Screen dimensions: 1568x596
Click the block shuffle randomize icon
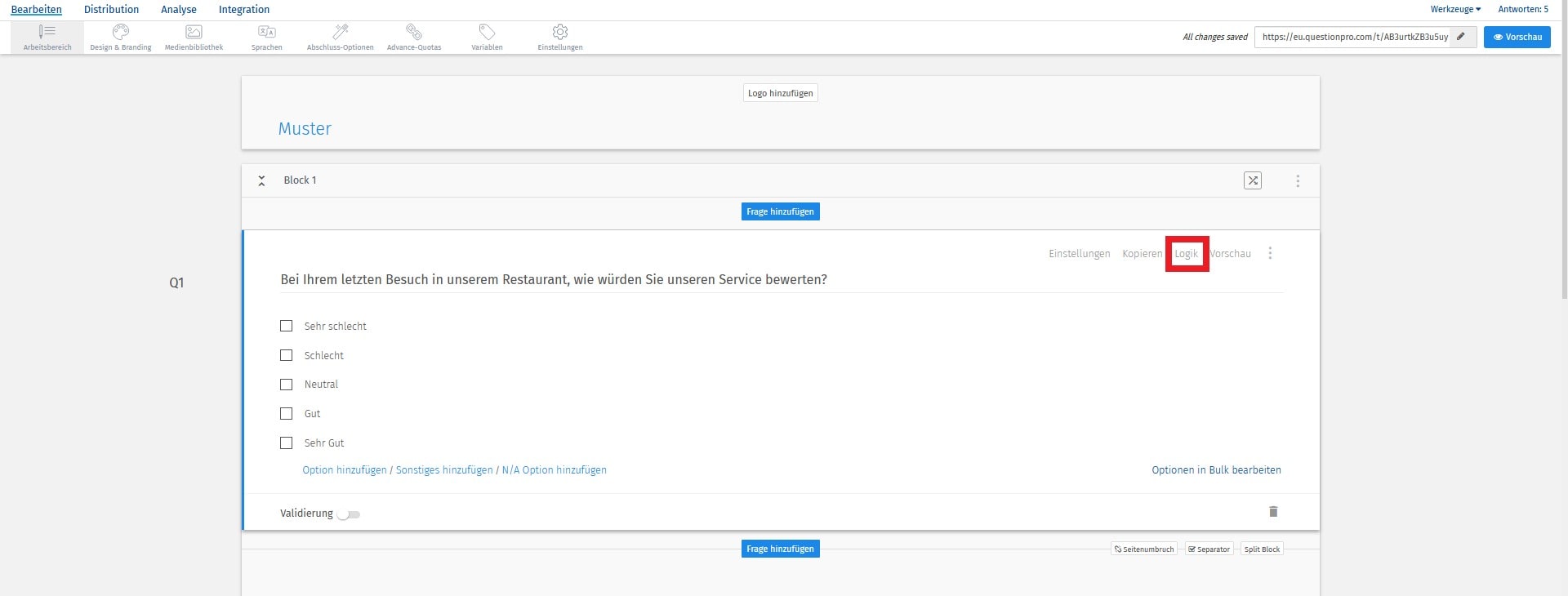1253,180
